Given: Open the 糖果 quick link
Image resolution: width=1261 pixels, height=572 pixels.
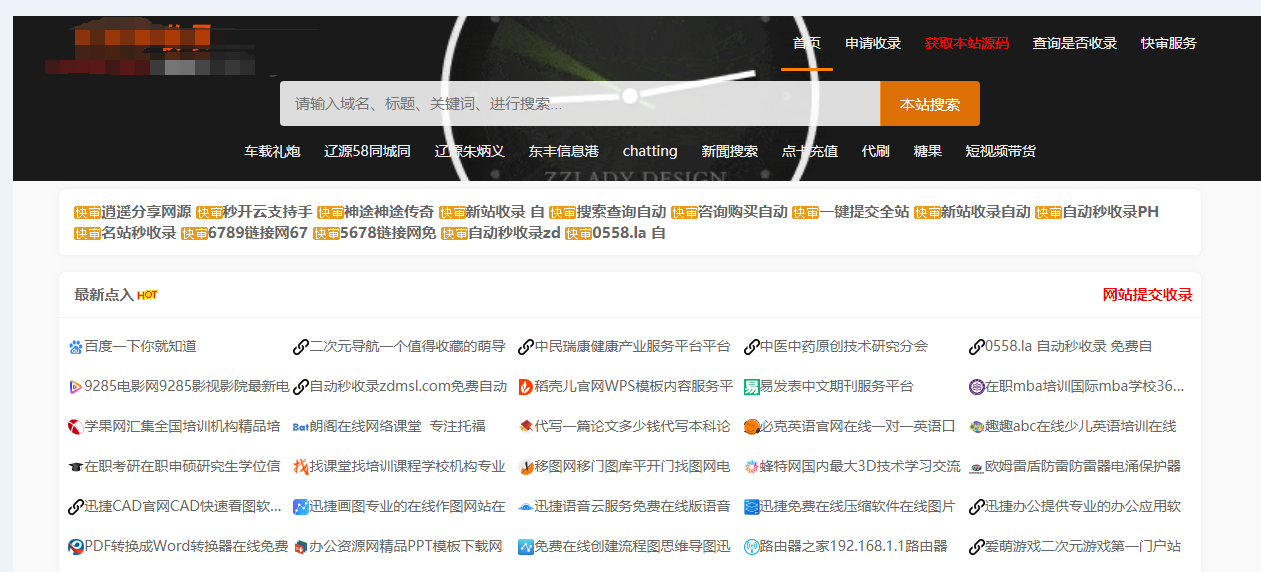Looking at the screenshot, I should click(927, 151).
